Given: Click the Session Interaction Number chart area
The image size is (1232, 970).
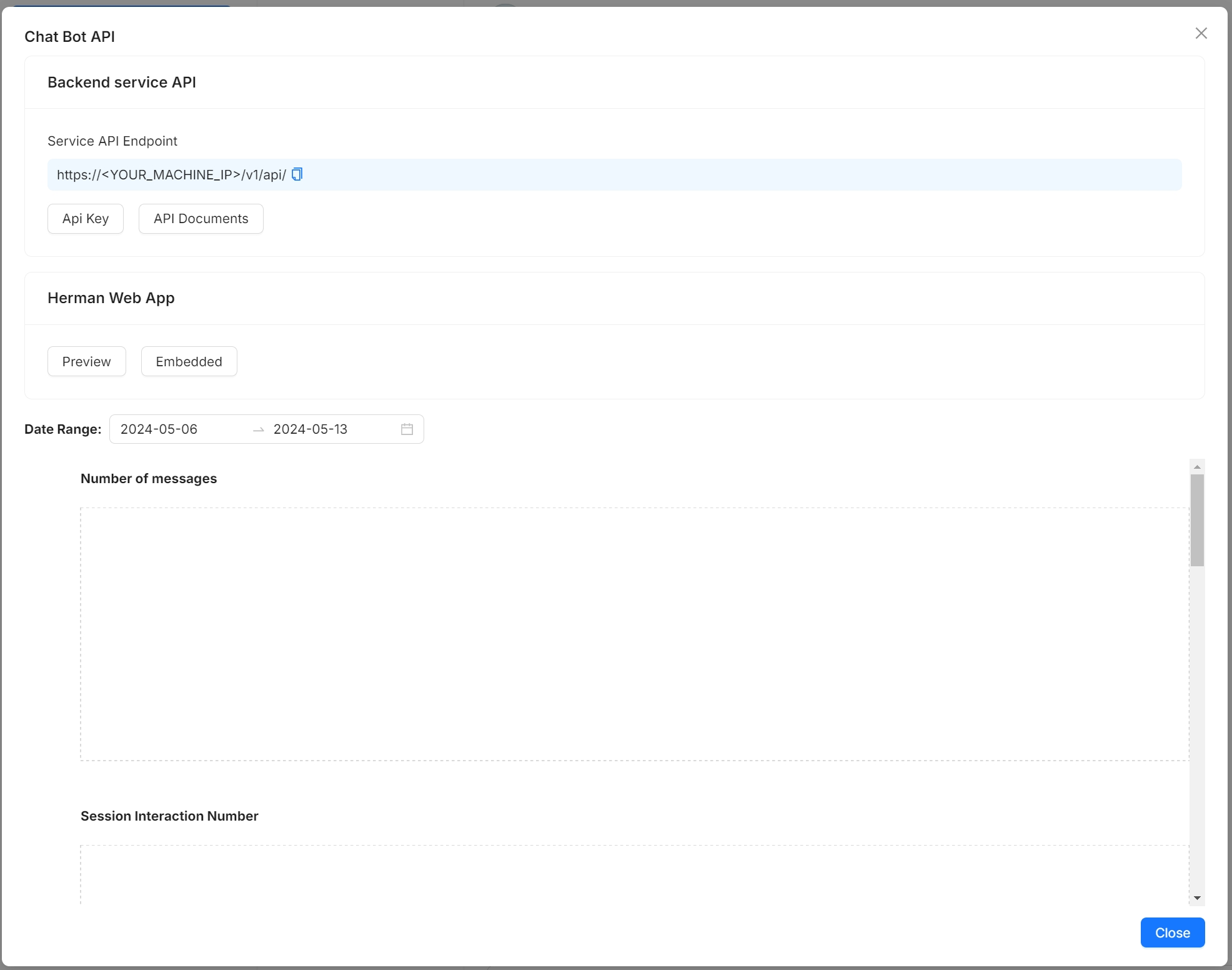Looking at the screenshot, I should [634, 875].
